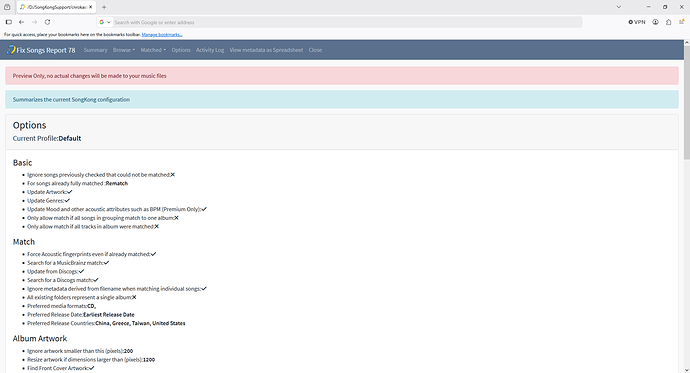
Task: Go to the Options page
Action: [181, 50]
